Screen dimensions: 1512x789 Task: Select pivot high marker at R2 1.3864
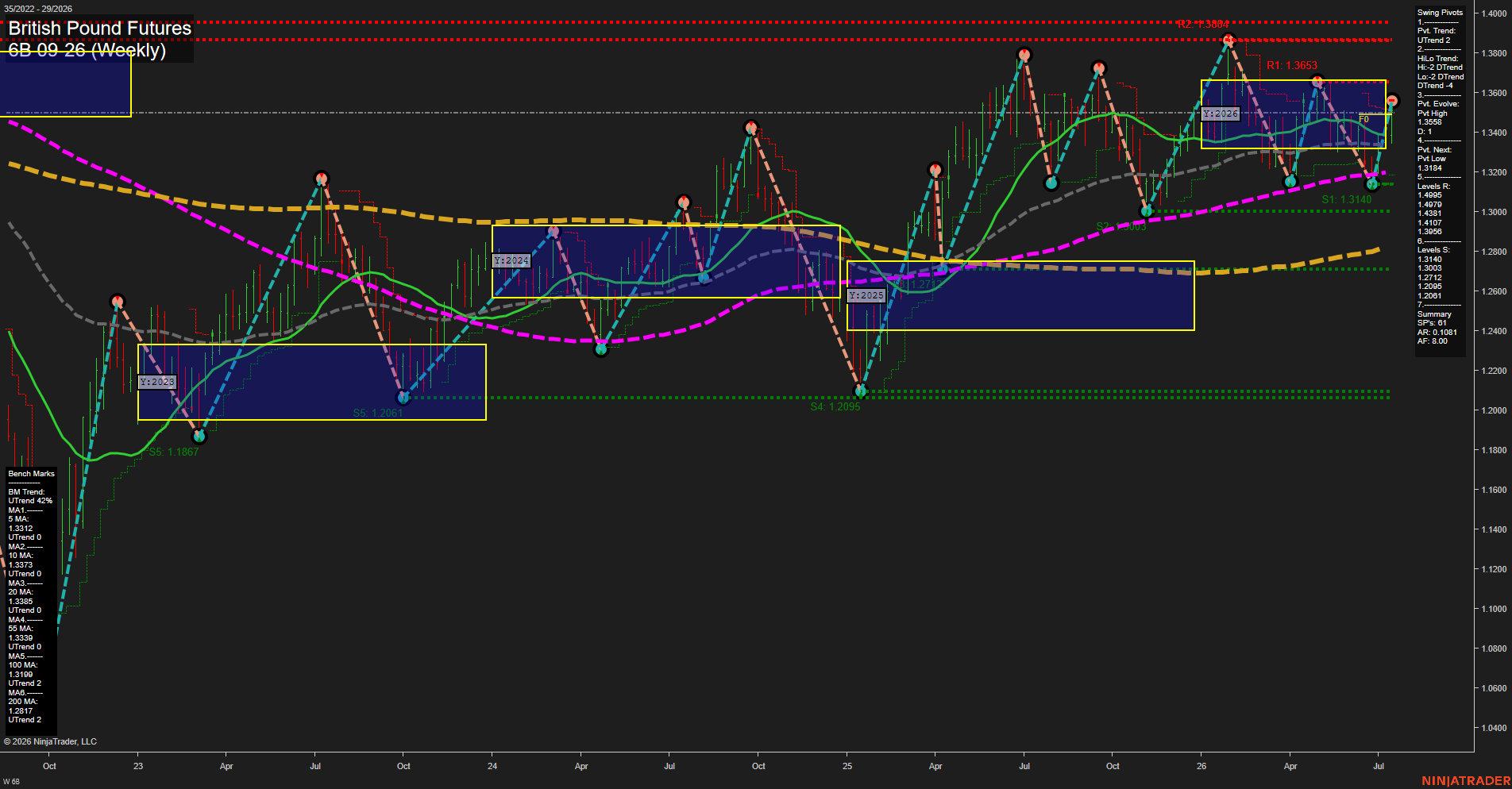tap(1228, 39)
